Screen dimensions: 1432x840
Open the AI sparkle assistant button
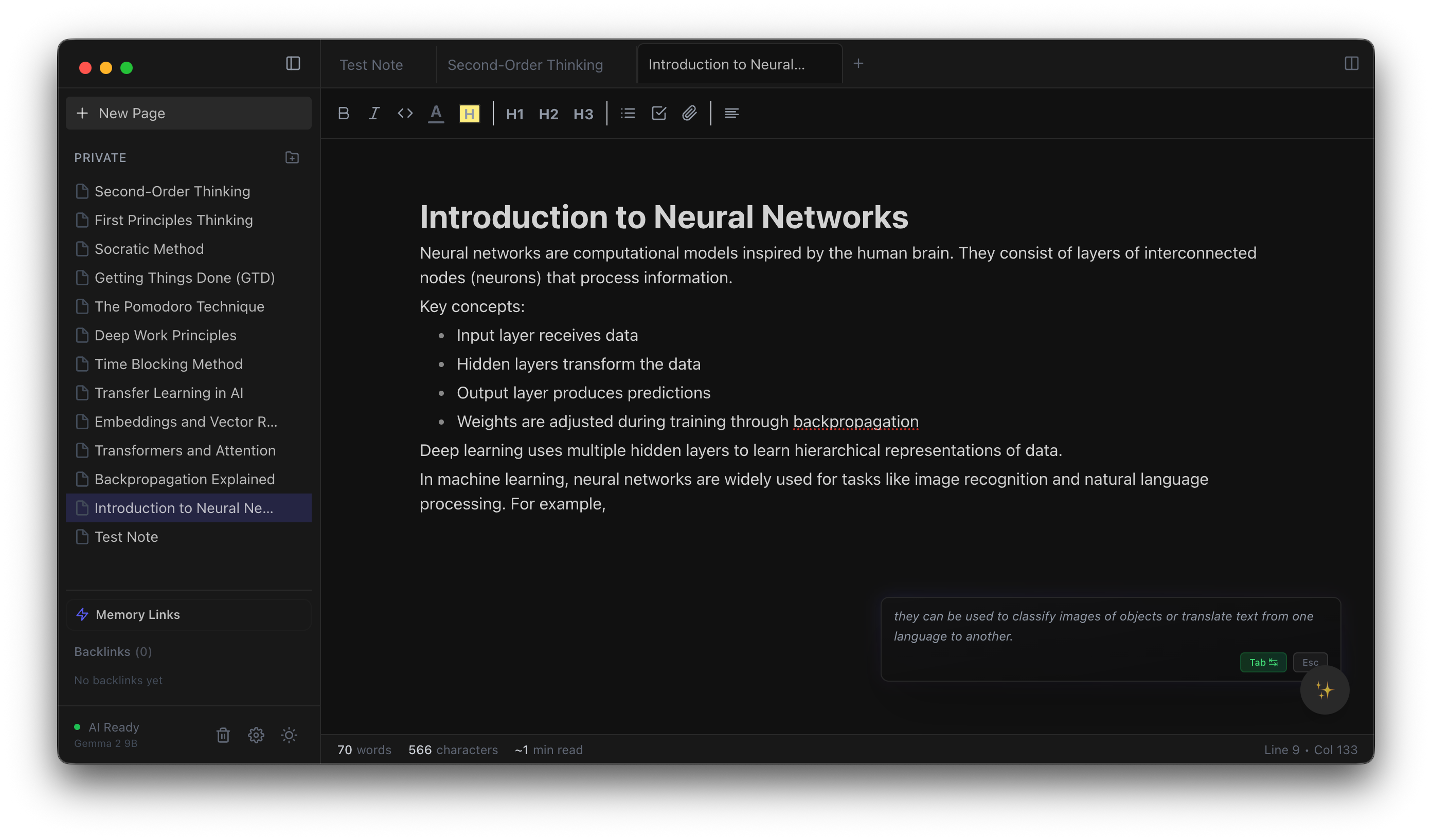(1324, 690)
